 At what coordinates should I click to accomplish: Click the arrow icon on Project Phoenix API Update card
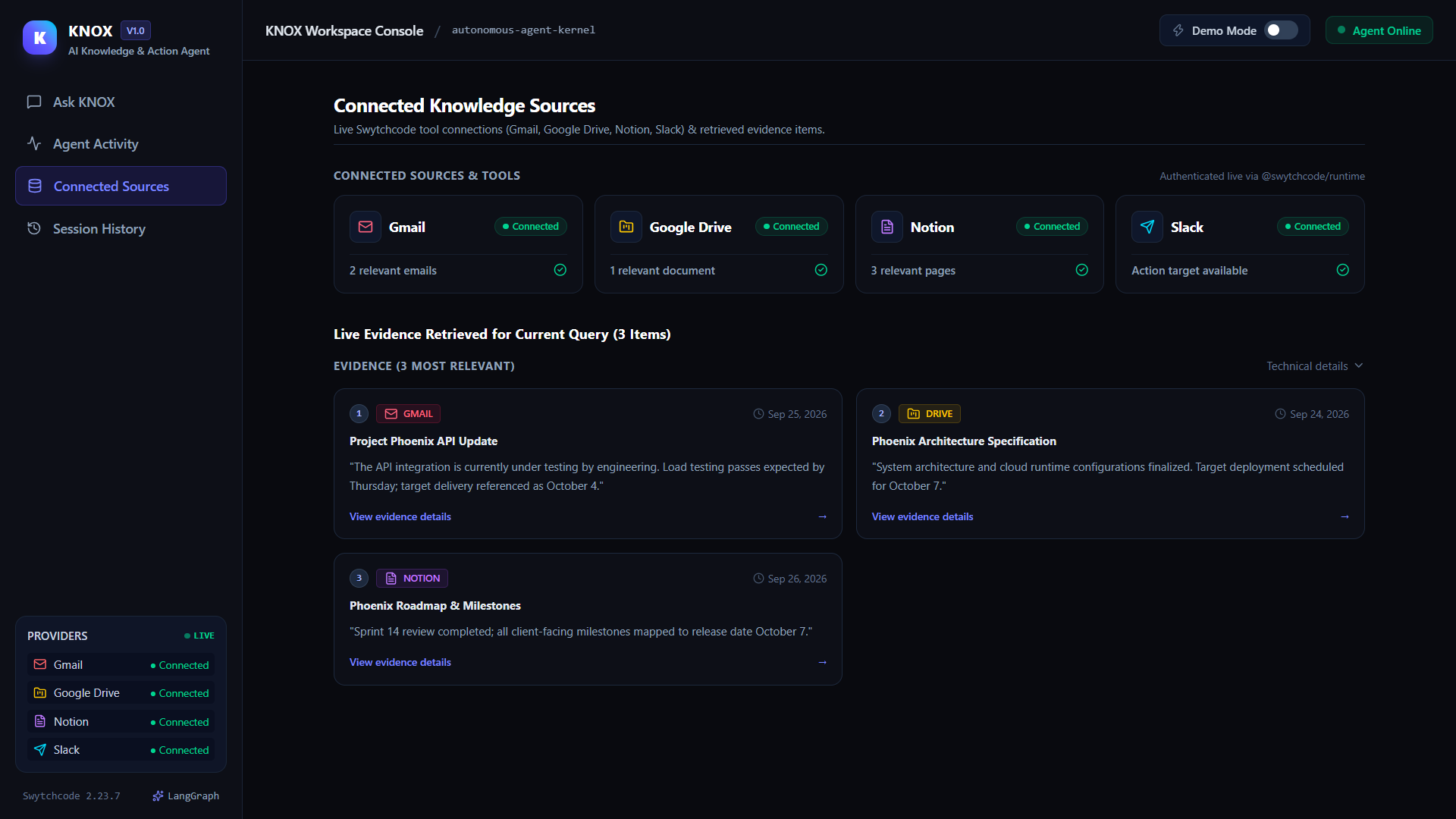click(x=823, y=516)
